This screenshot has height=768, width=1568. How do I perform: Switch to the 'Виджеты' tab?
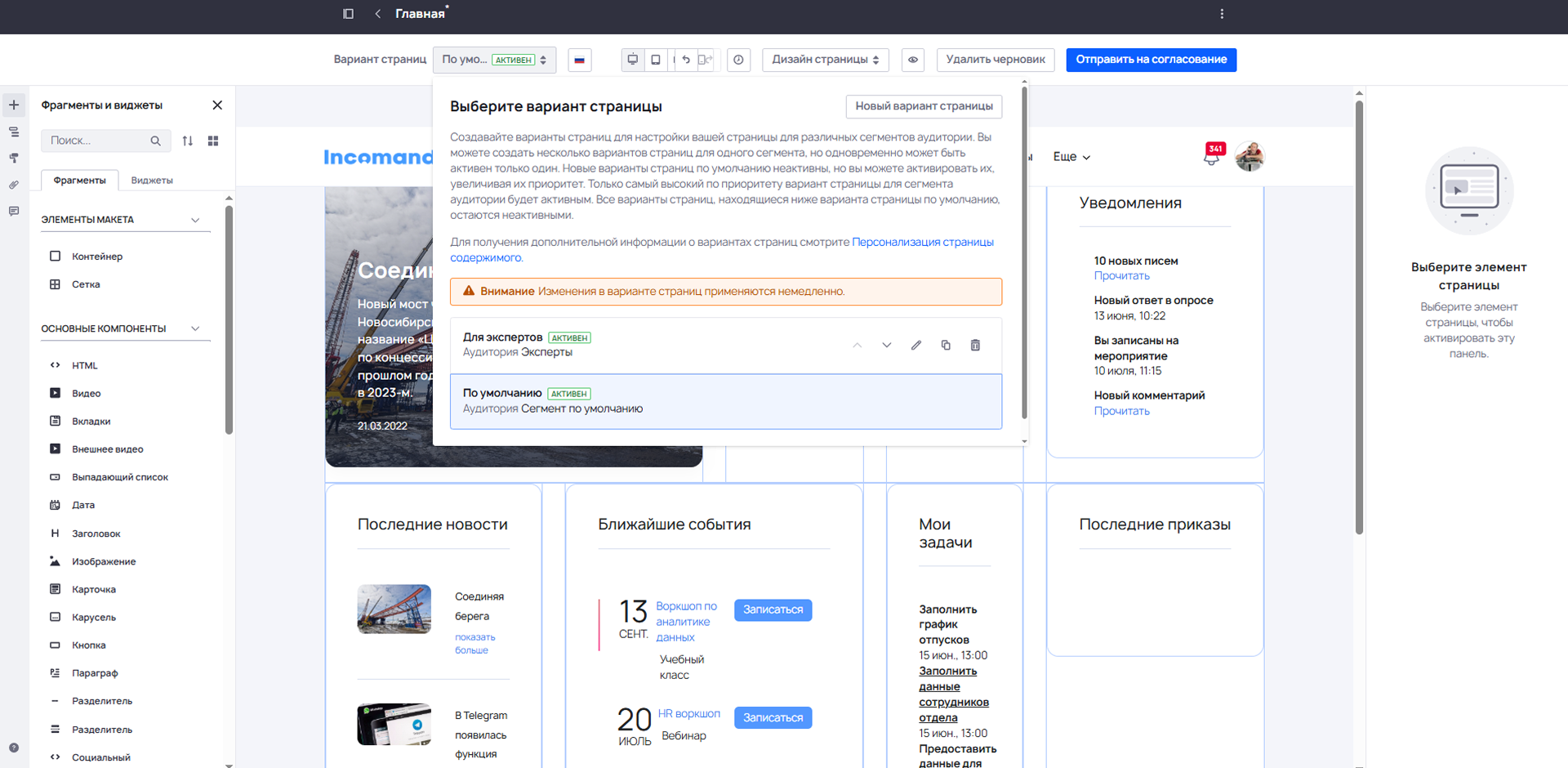point(152,181)
